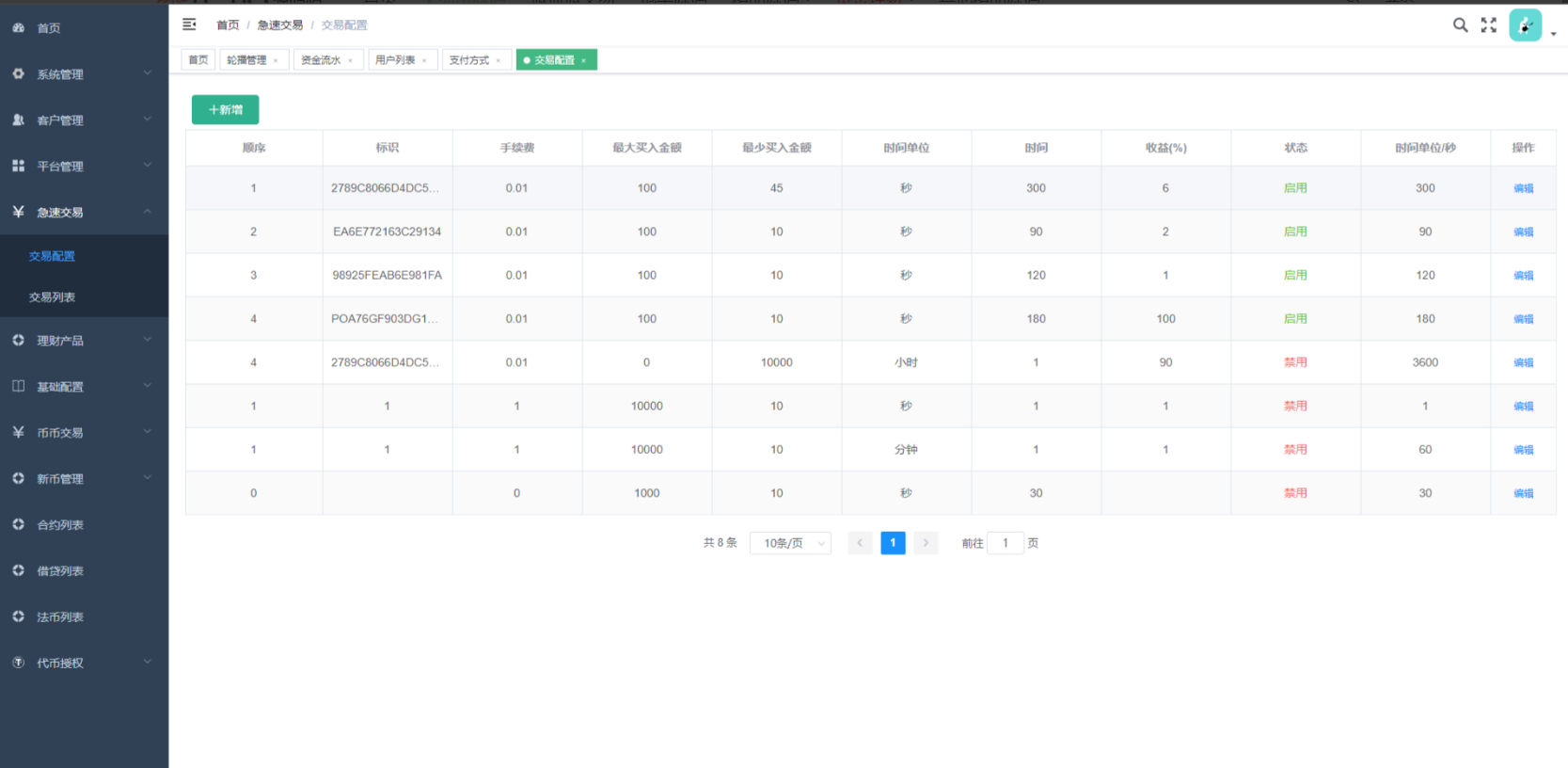Click the previous page arrow
Image resolution: width=1568 pixels, height=768 pixels.
click(860, 543)
